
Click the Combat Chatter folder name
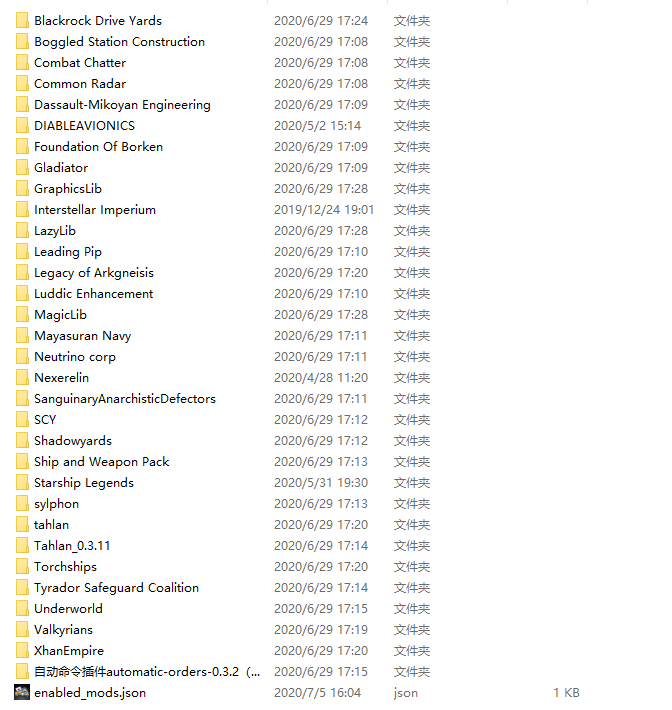point(80,62)
